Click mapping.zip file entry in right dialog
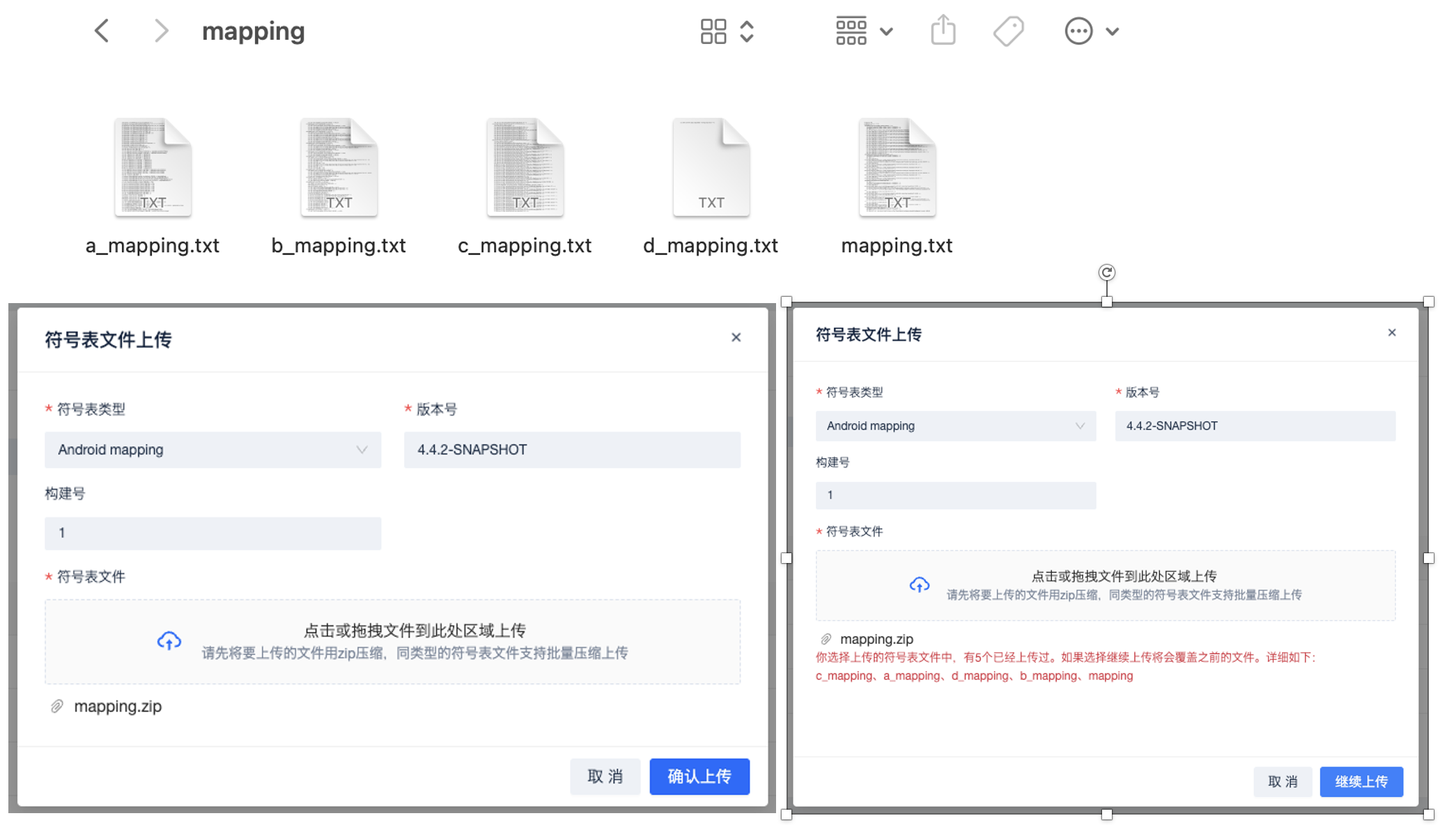 click(x=876, y=639)
